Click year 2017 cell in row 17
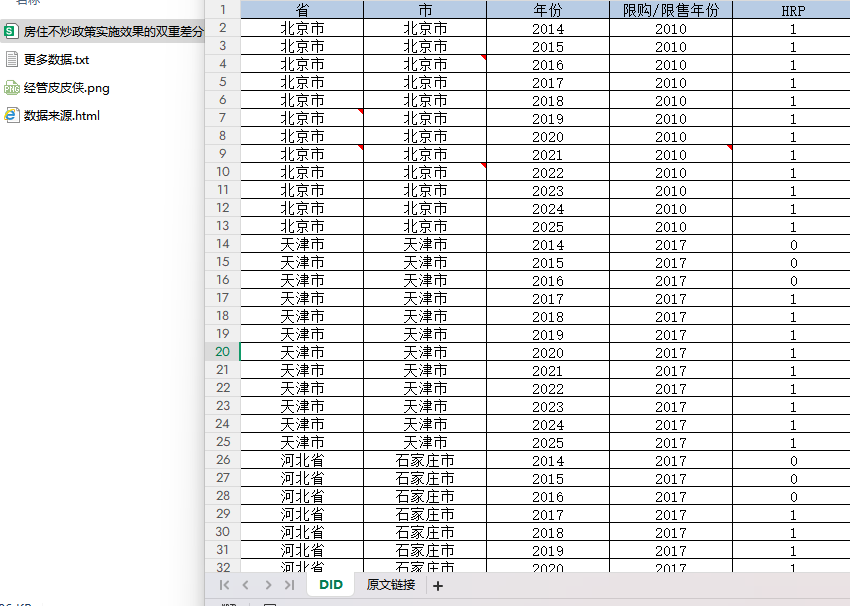The width and height of the screenshot is (850, 606). coord(548,298)
